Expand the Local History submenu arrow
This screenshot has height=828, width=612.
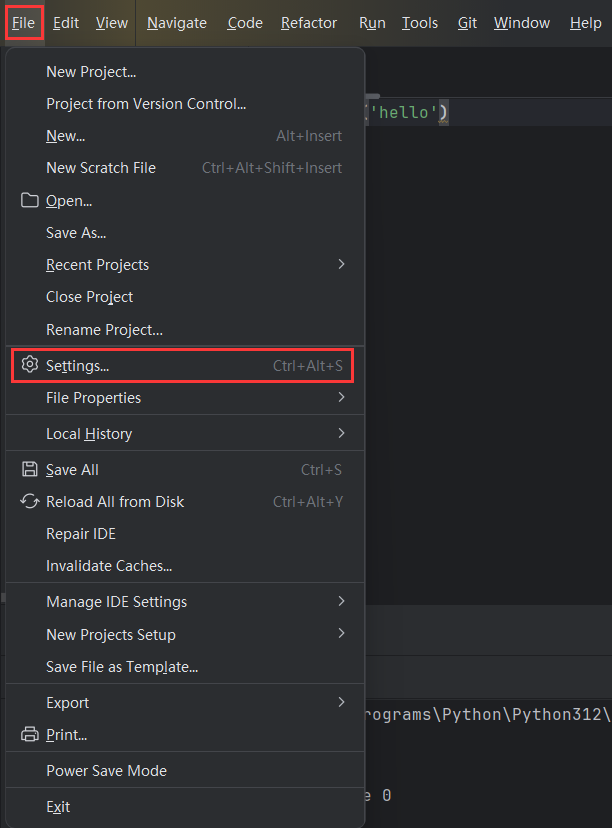pos(341,434)
